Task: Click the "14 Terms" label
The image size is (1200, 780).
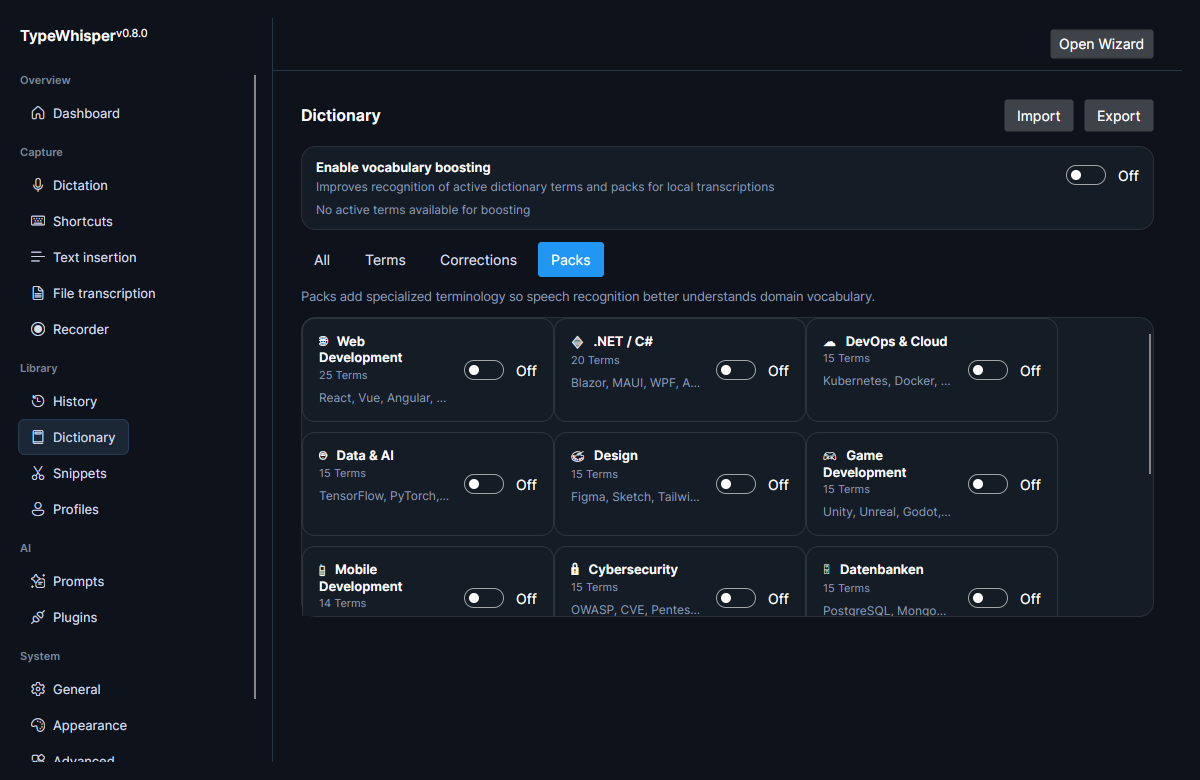Action: (x=343, y=604)
